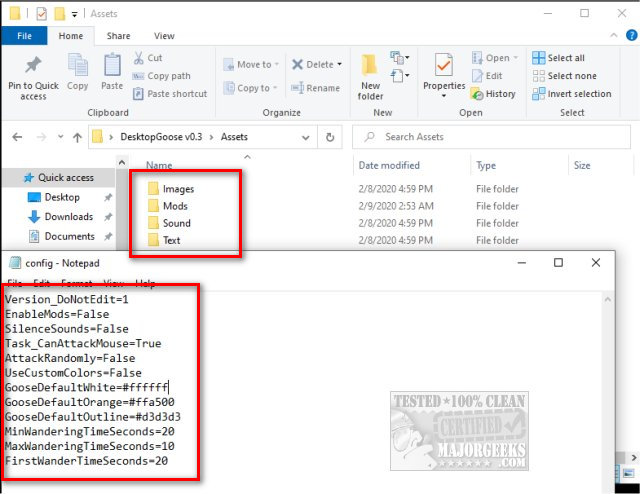The height and width of the screenshot is (494, 640).
Task: Open Documents in navigation pane
Action: (x=61, y=236)
